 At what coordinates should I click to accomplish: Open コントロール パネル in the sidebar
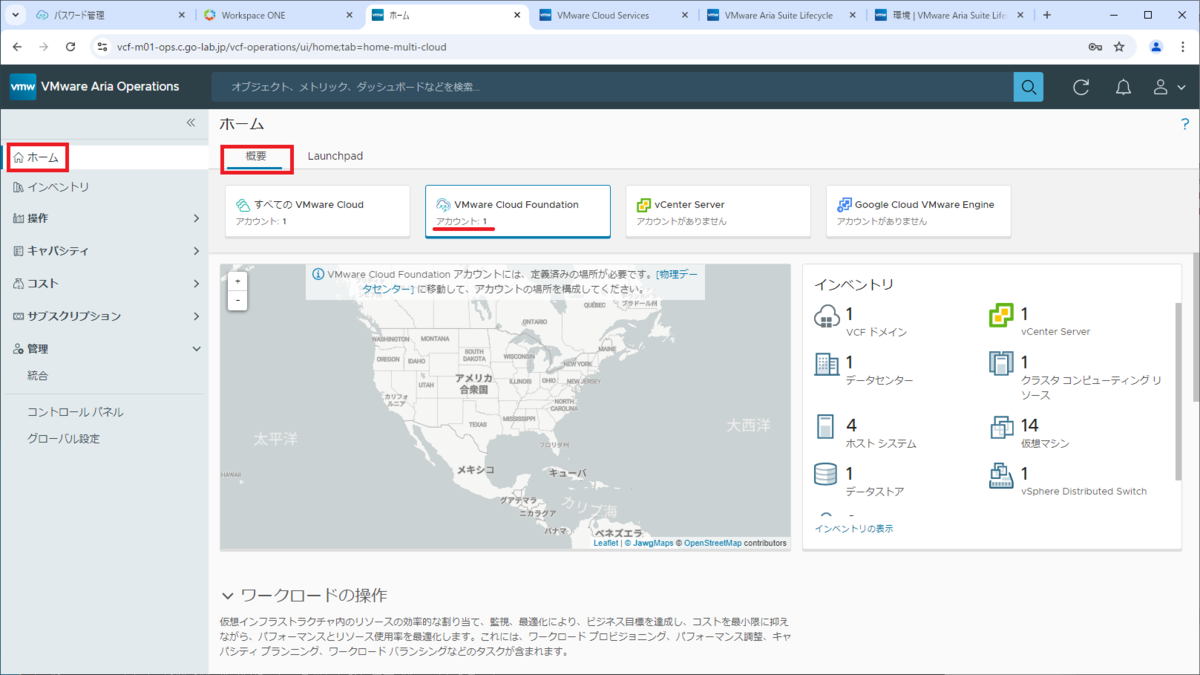point(75,412)
